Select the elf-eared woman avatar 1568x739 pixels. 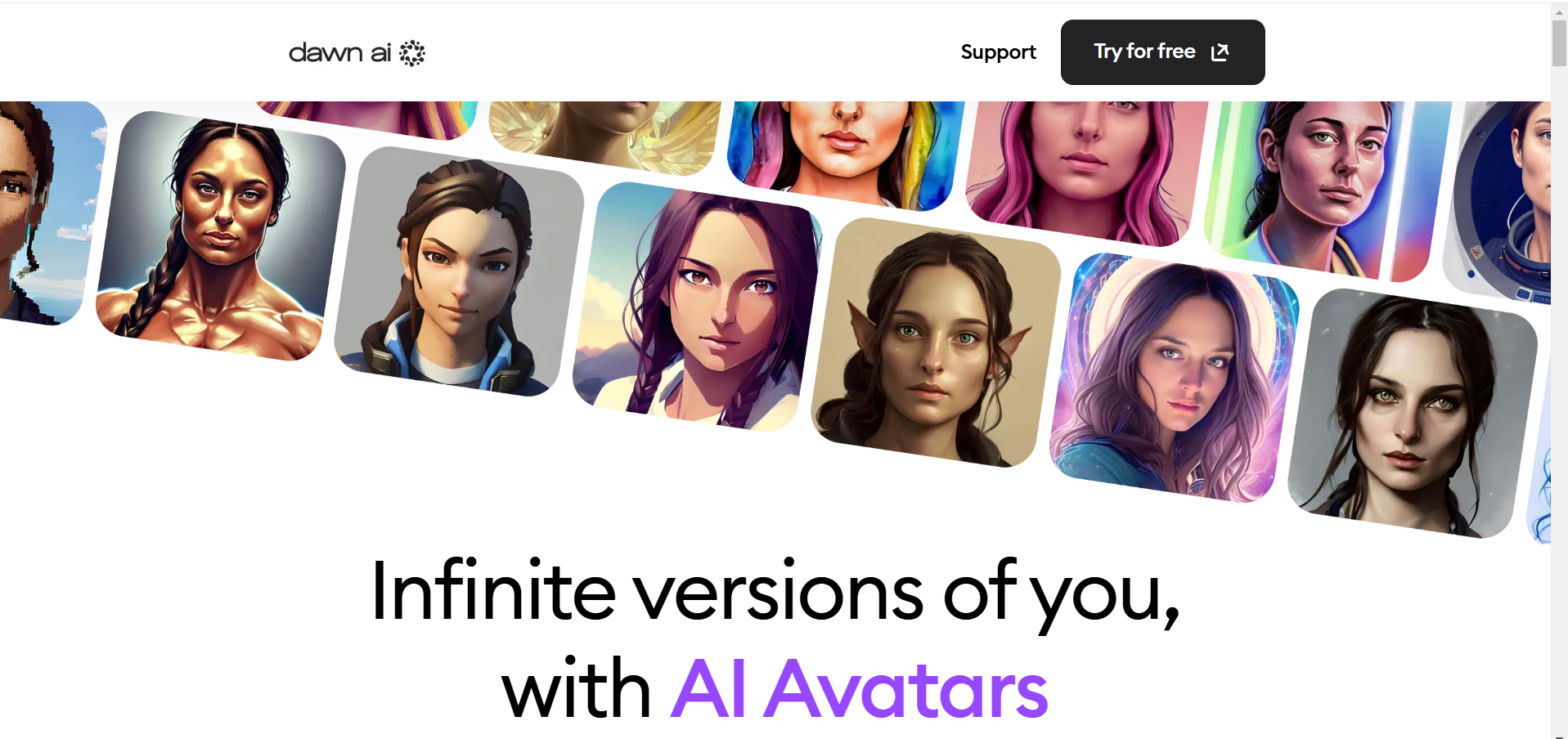tap(936, 343)
